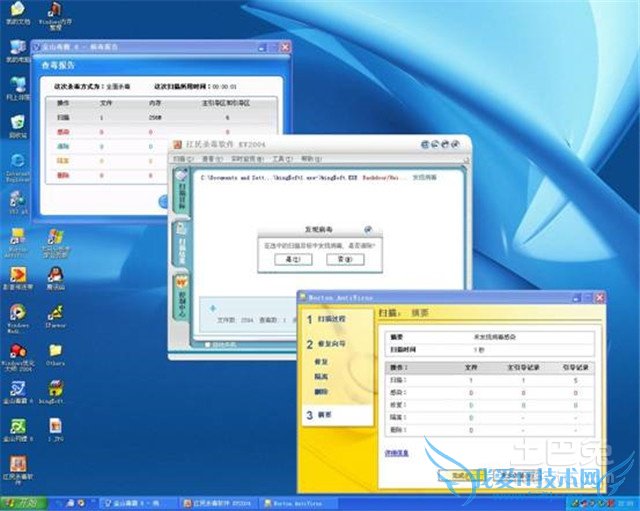Open the KingSoft archive desktop icon

click(x=55, y=392)
